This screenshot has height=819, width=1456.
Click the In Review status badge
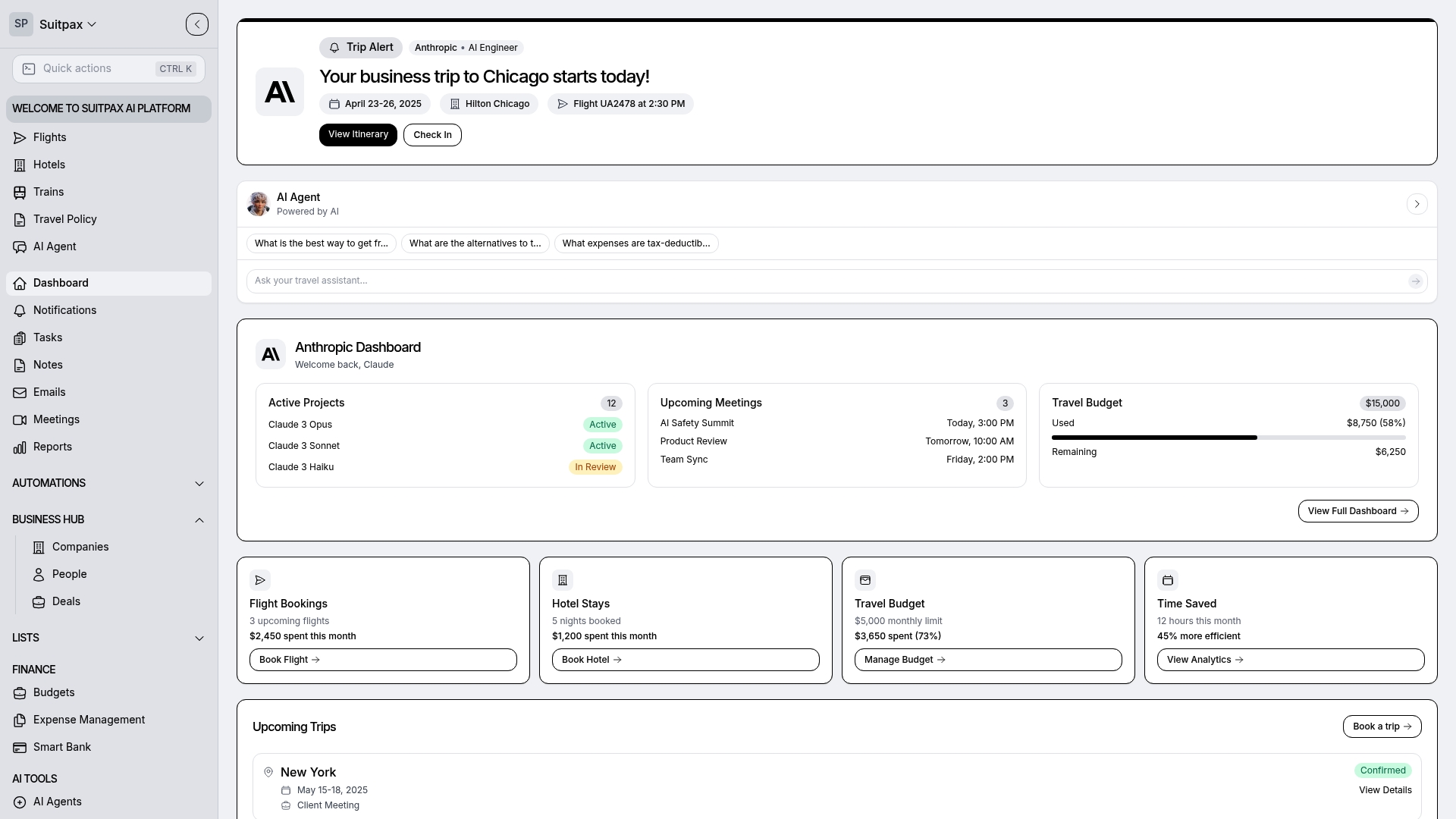[595, 467]
